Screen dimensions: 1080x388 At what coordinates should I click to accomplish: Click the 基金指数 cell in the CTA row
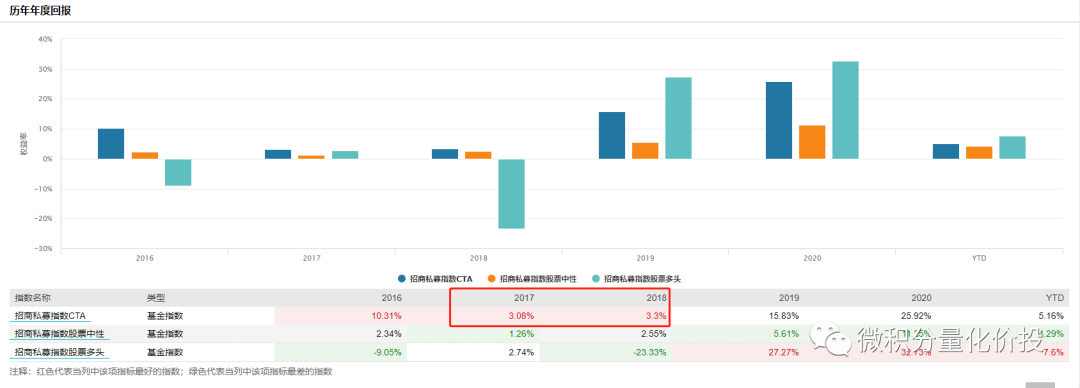(165, 316)
